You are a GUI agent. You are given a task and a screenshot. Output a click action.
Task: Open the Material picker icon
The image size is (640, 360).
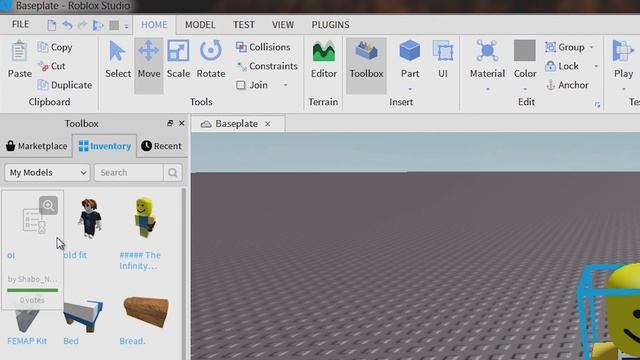click(487, 51)
